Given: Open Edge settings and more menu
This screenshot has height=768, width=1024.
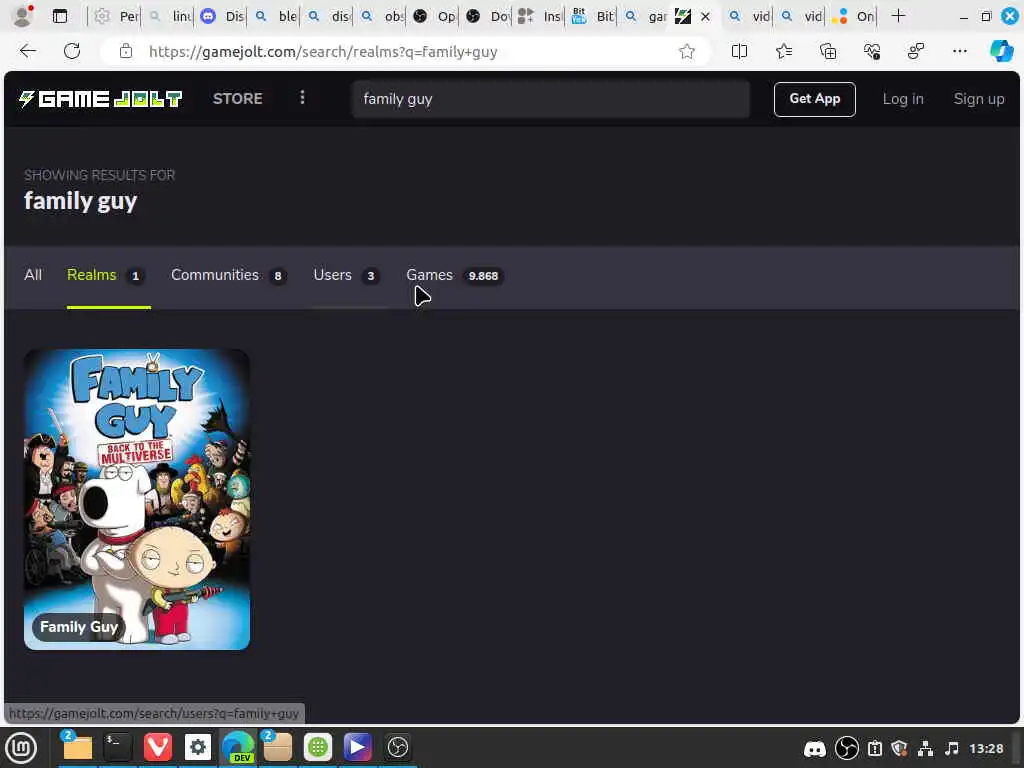Looking at the screenshot, I should [x=959, y=51].
